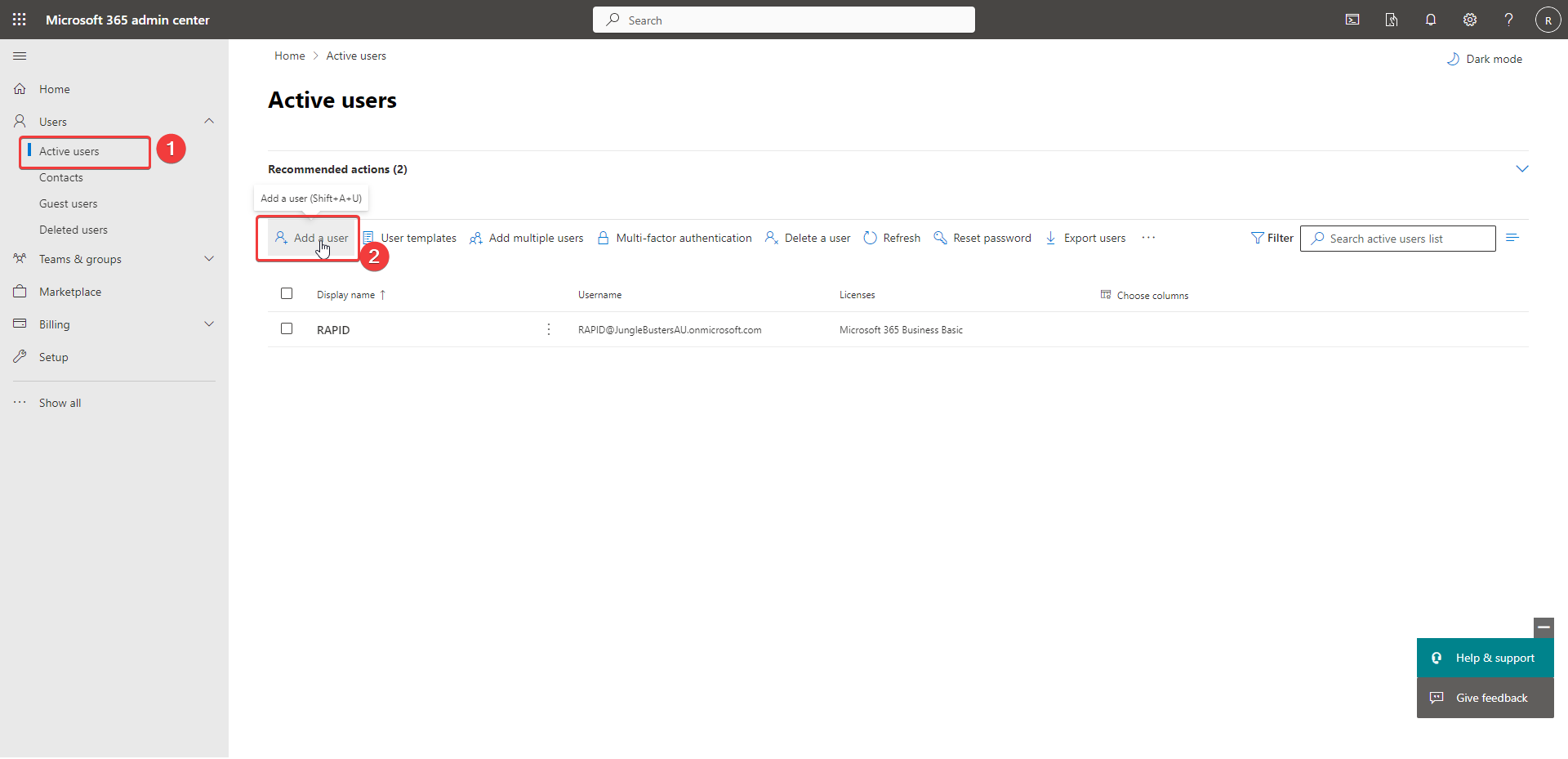
Task: Click the Home breadcrumb link
Action: click(289, 55)
